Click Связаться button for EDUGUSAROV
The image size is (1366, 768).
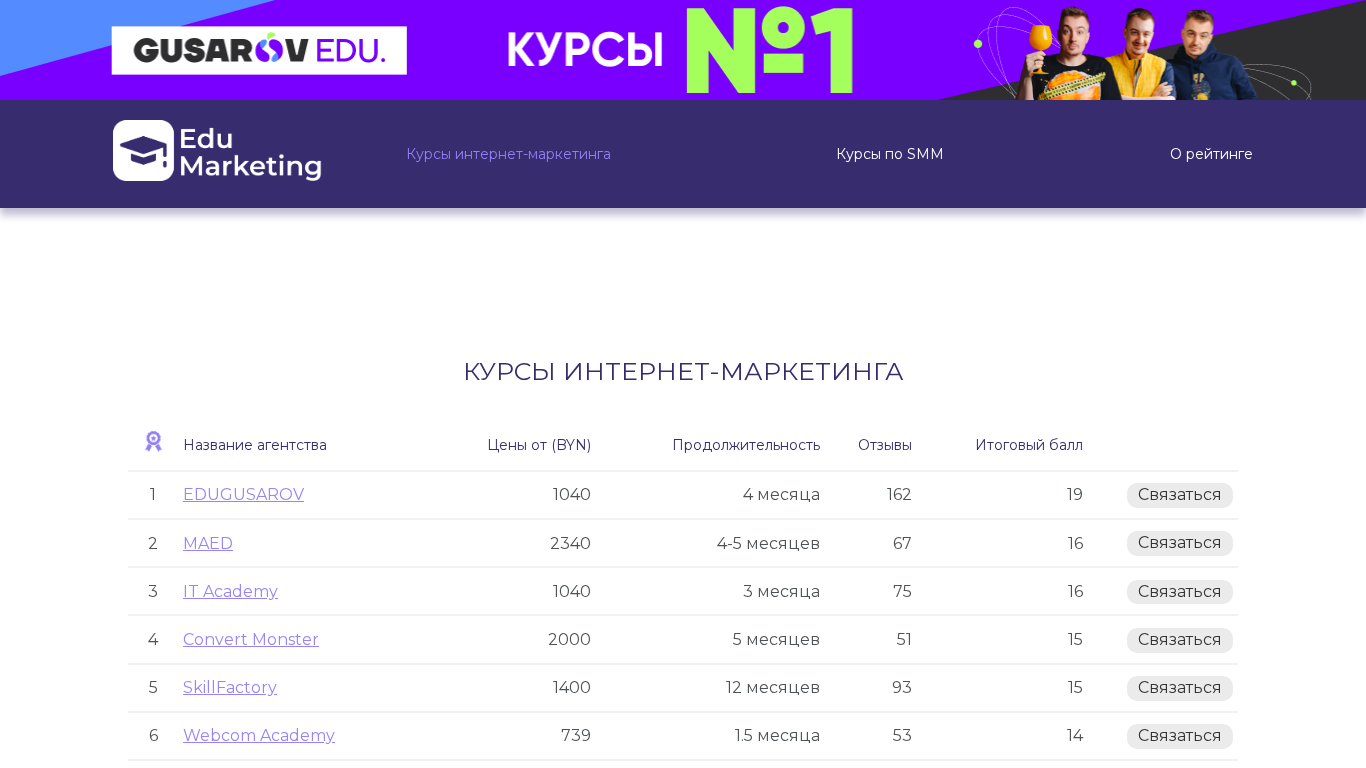(x=1180, y=495)
